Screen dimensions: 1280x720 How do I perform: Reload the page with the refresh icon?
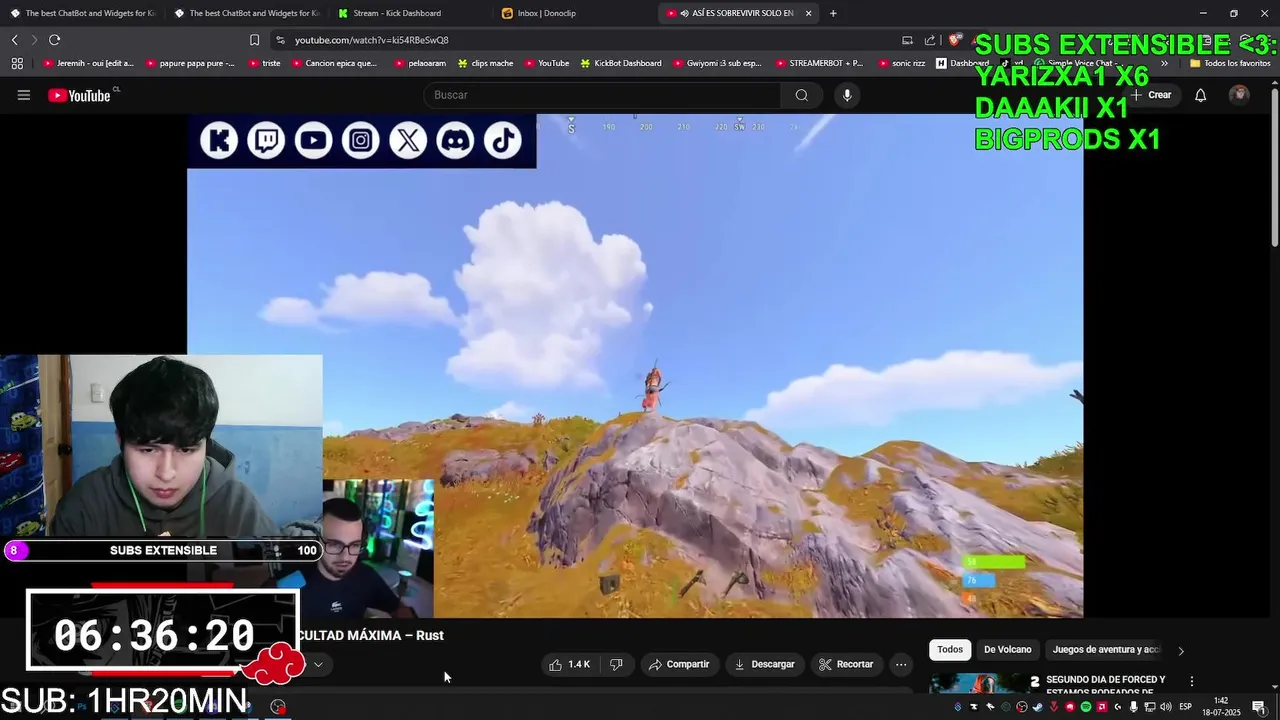[54, 40]
